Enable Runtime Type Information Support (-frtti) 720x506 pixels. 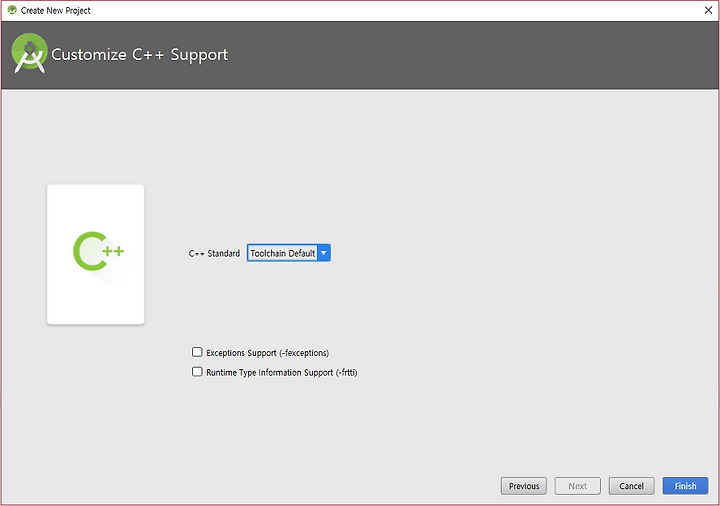coord(197,372)
